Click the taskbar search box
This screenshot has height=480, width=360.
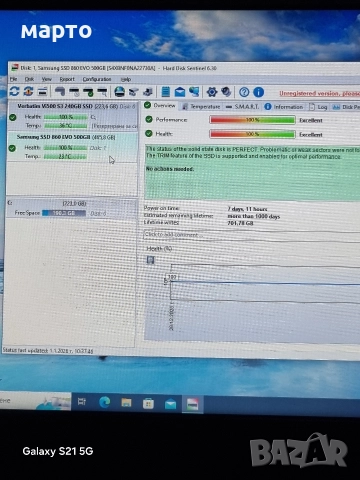click(x=35, y=401)
